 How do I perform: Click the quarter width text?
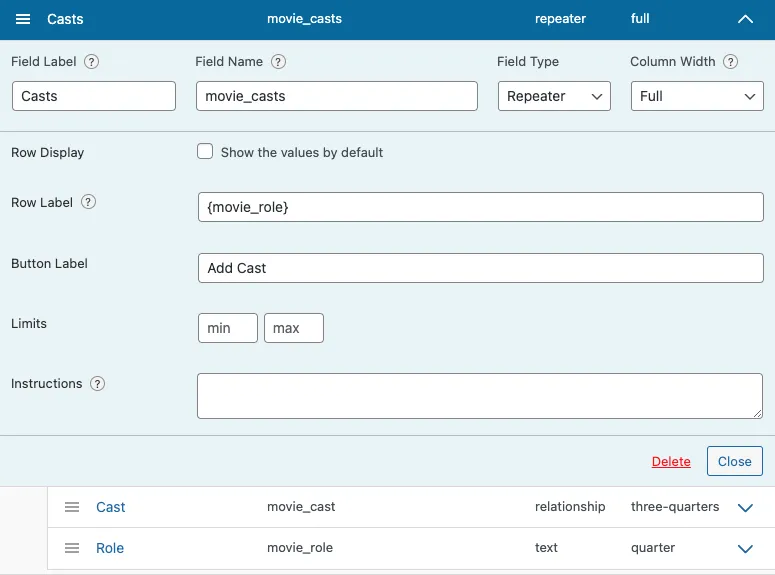coord(653,548)
